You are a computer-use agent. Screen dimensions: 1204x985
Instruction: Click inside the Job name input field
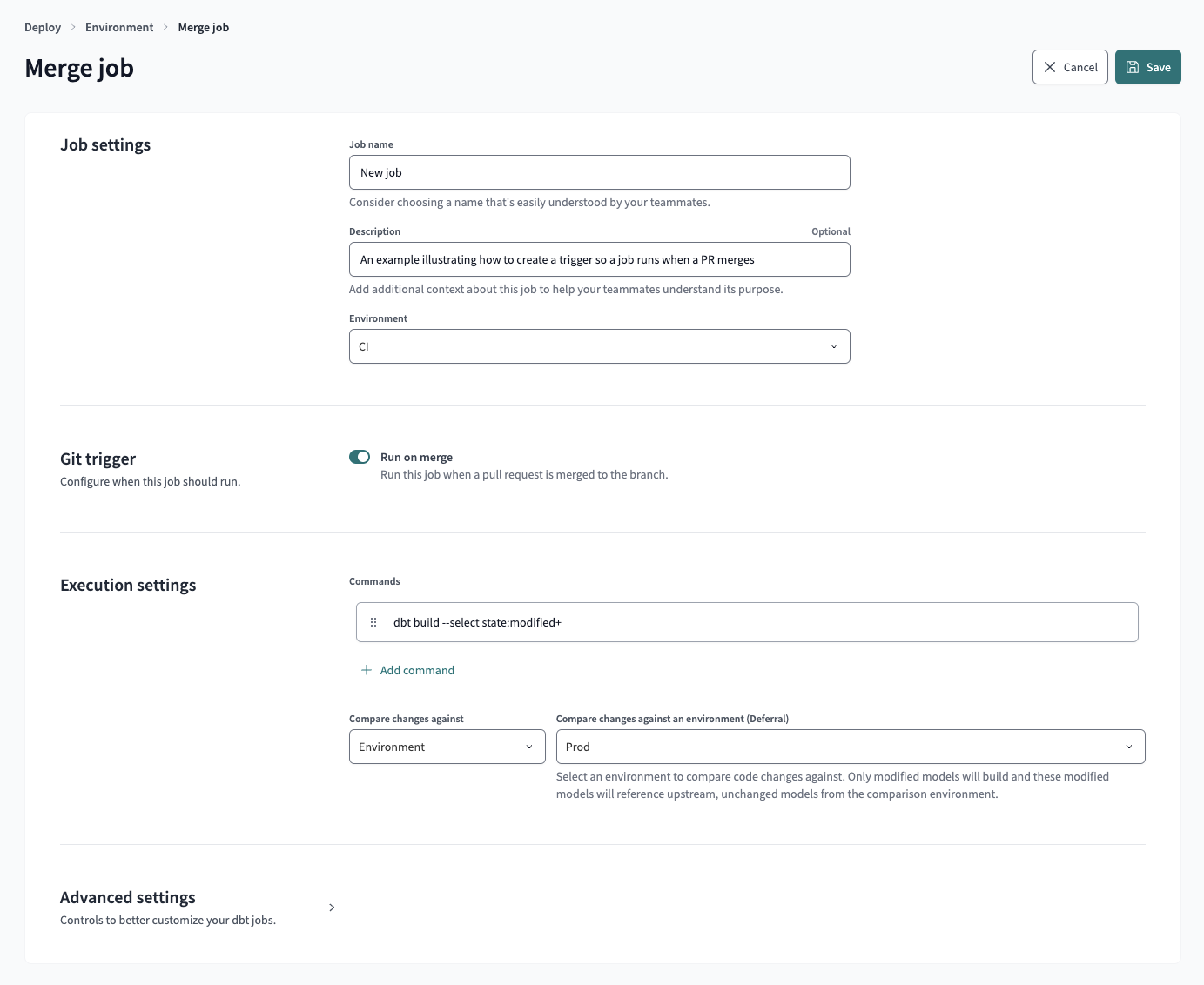[599, 172]
